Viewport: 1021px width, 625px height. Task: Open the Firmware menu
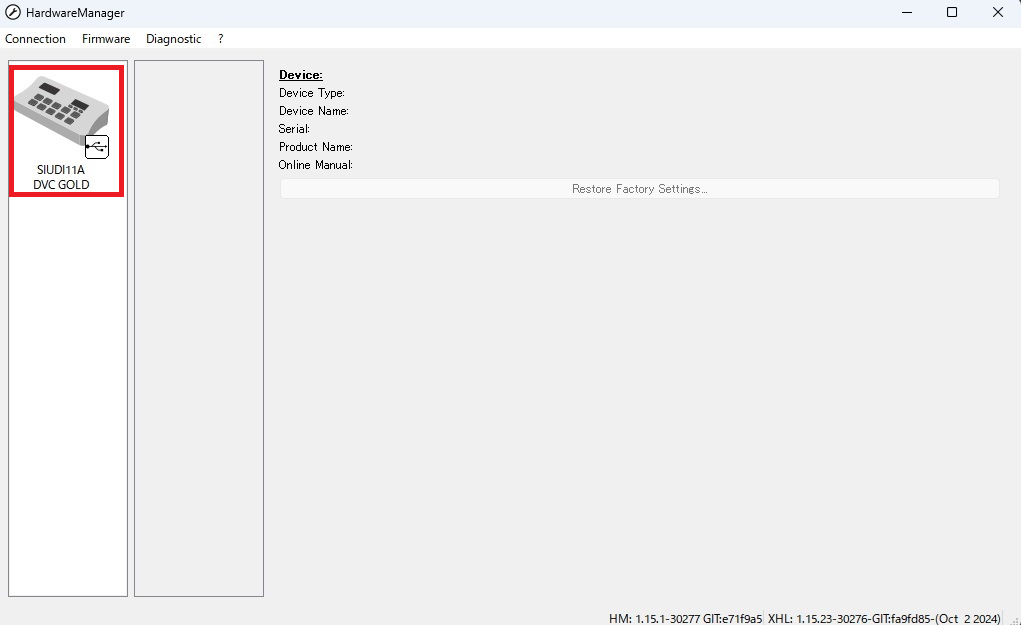click(x=106, y=39)
